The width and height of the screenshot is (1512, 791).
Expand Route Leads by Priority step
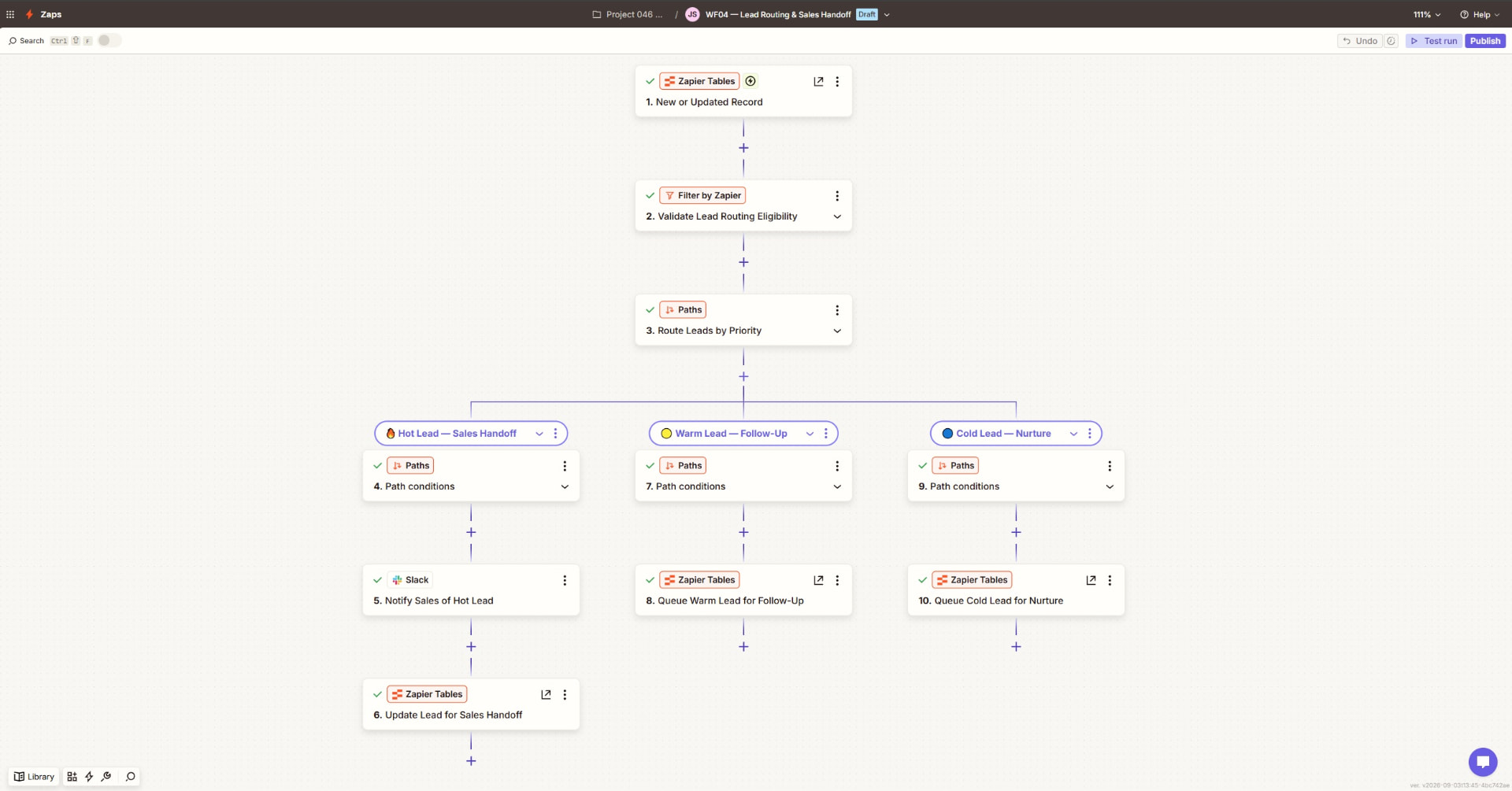click(837, 331)
